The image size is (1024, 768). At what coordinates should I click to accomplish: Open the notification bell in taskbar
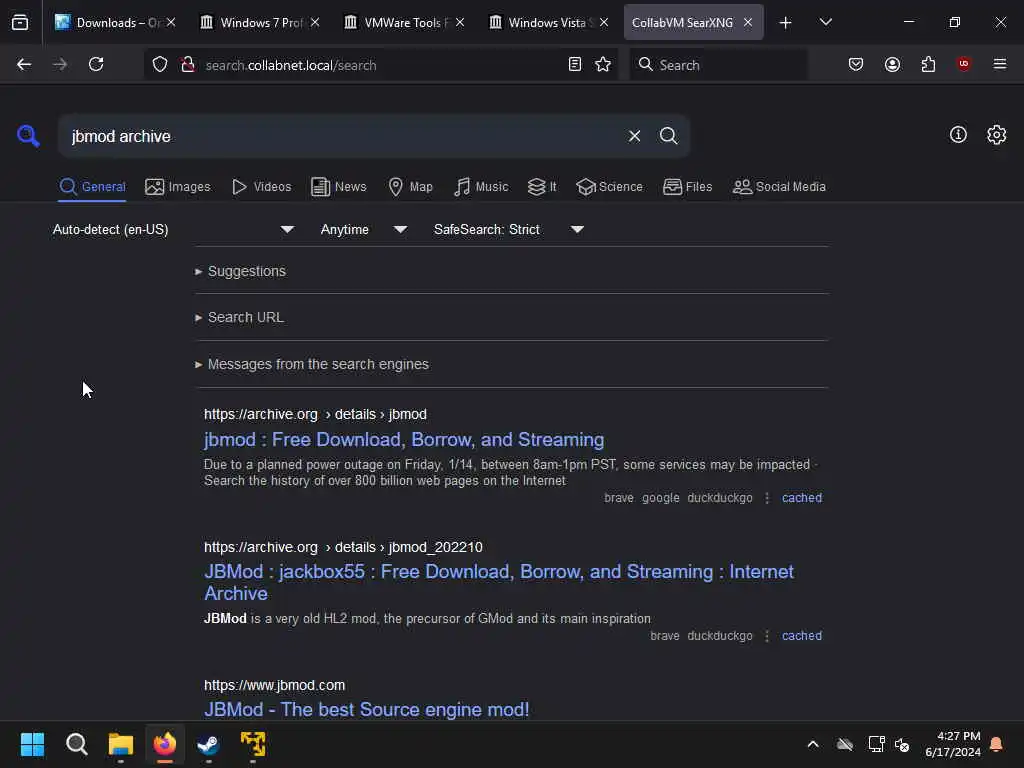click(x=997, y=744)
